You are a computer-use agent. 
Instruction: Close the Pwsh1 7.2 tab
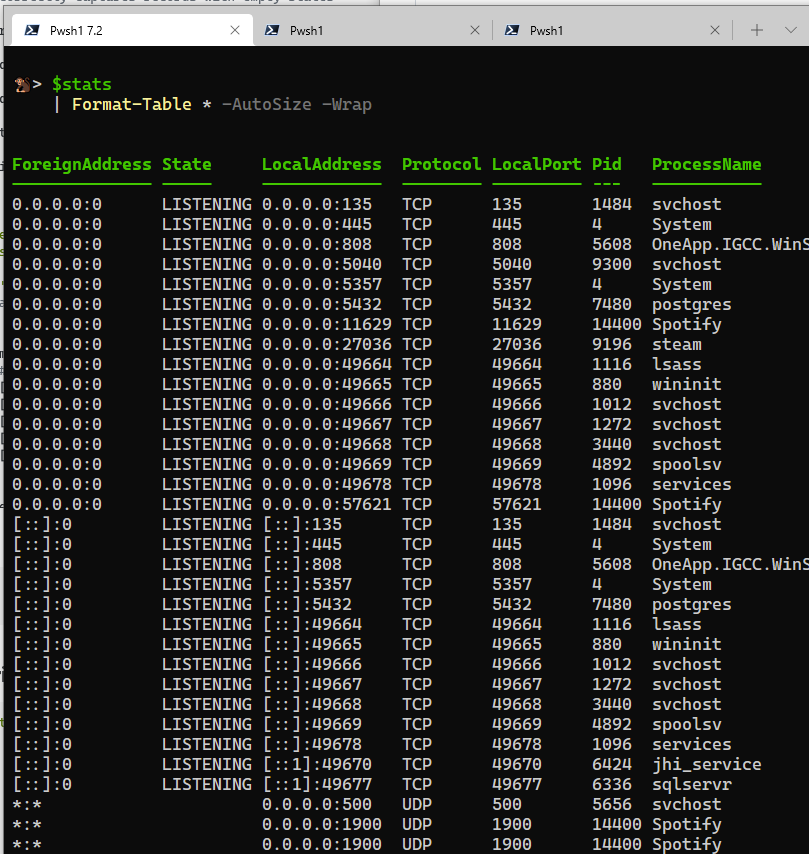click(x=235, y=30)
